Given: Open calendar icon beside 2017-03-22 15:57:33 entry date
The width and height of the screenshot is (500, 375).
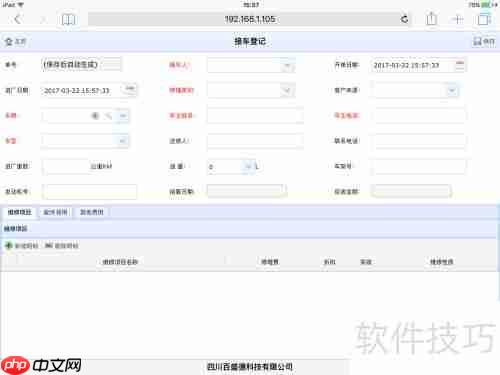Looking at the screenshot, I should point(130,89).
